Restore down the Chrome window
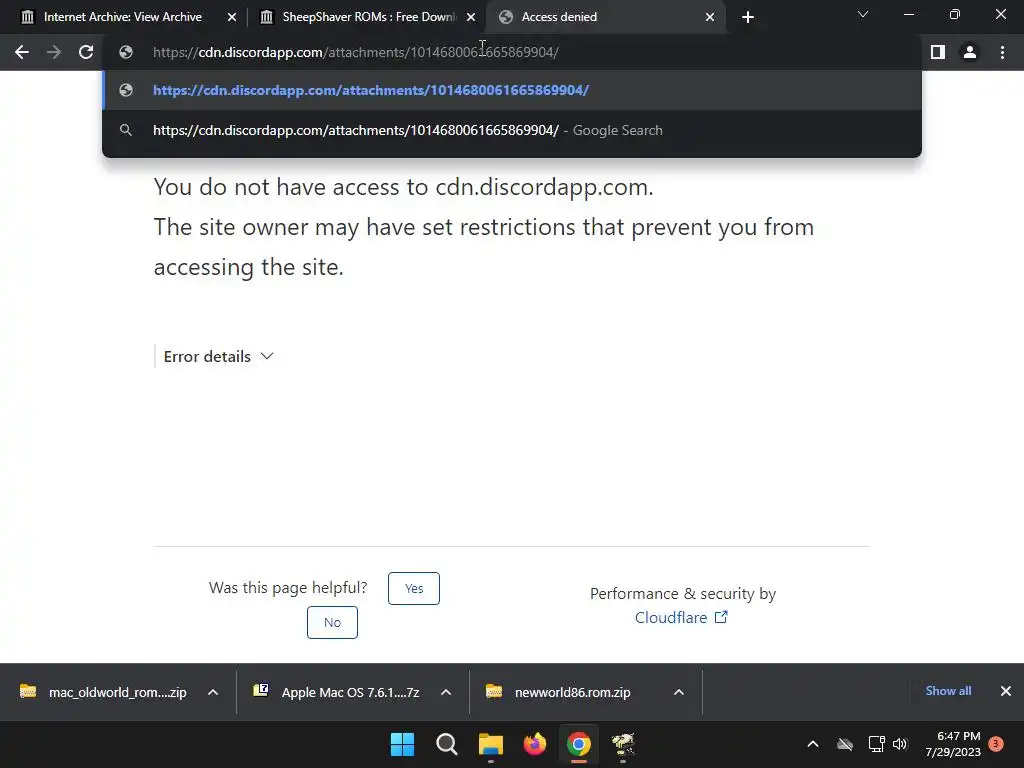1024x768 pixels. 955,14
